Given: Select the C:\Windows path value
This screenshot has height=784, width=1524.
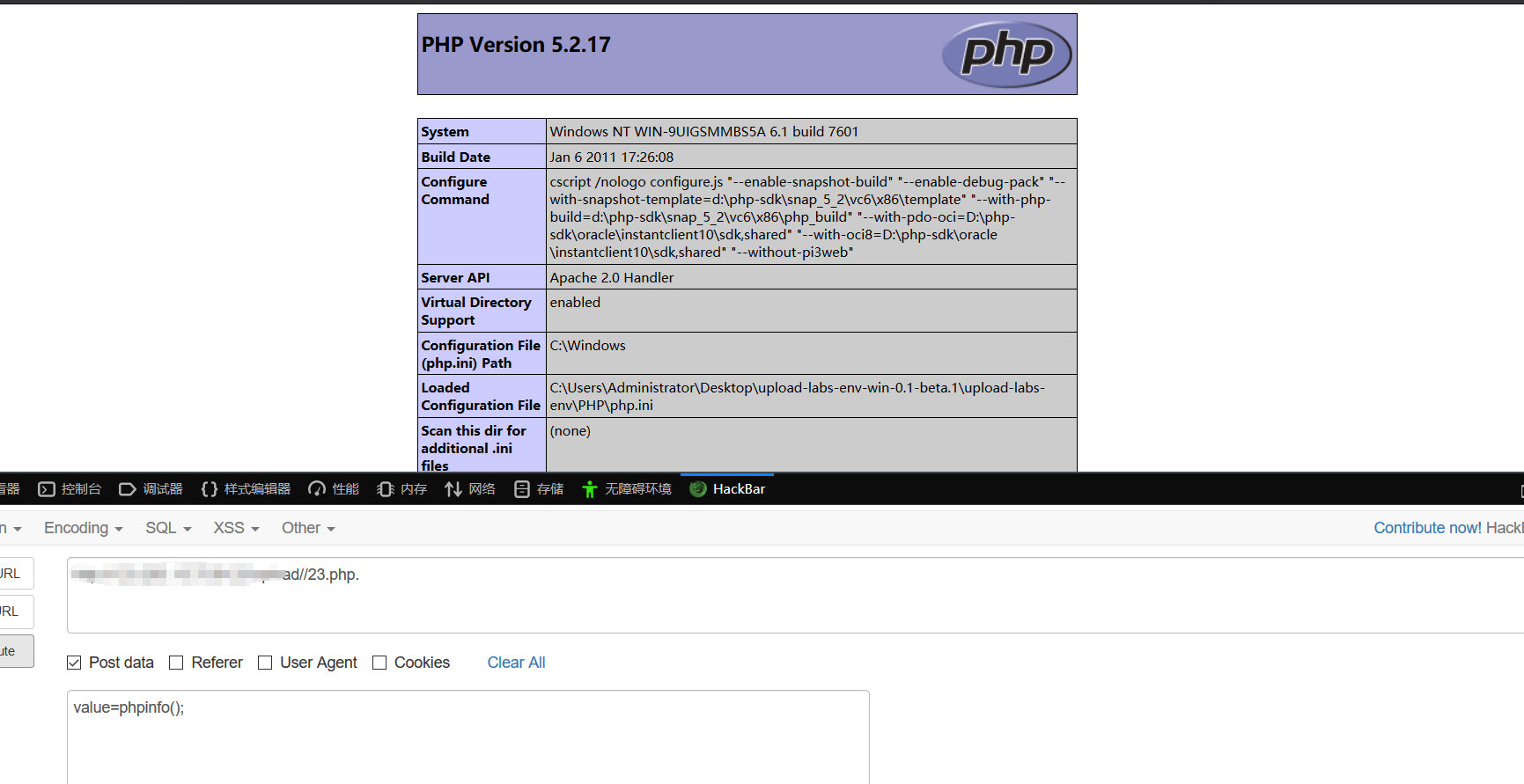Looking at the screenshot, I should point(588,346).
